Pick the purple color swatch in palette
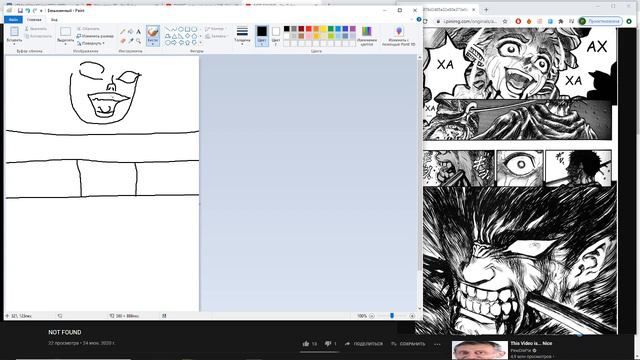This screenshot has height=360, width=640. (x=353, y=29)
